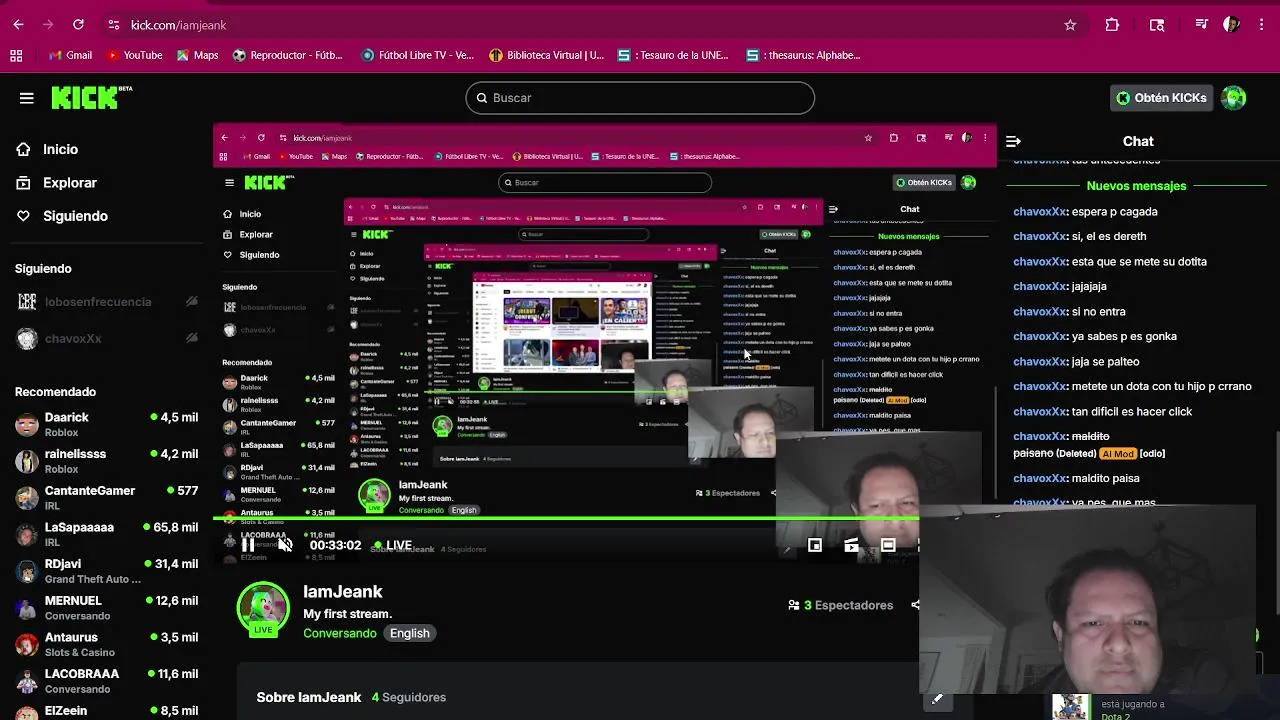Open the apps grid in bookmarks bar
This screenshot has height=720, width=1280.
pyautogui.click(x=16, y=55)
